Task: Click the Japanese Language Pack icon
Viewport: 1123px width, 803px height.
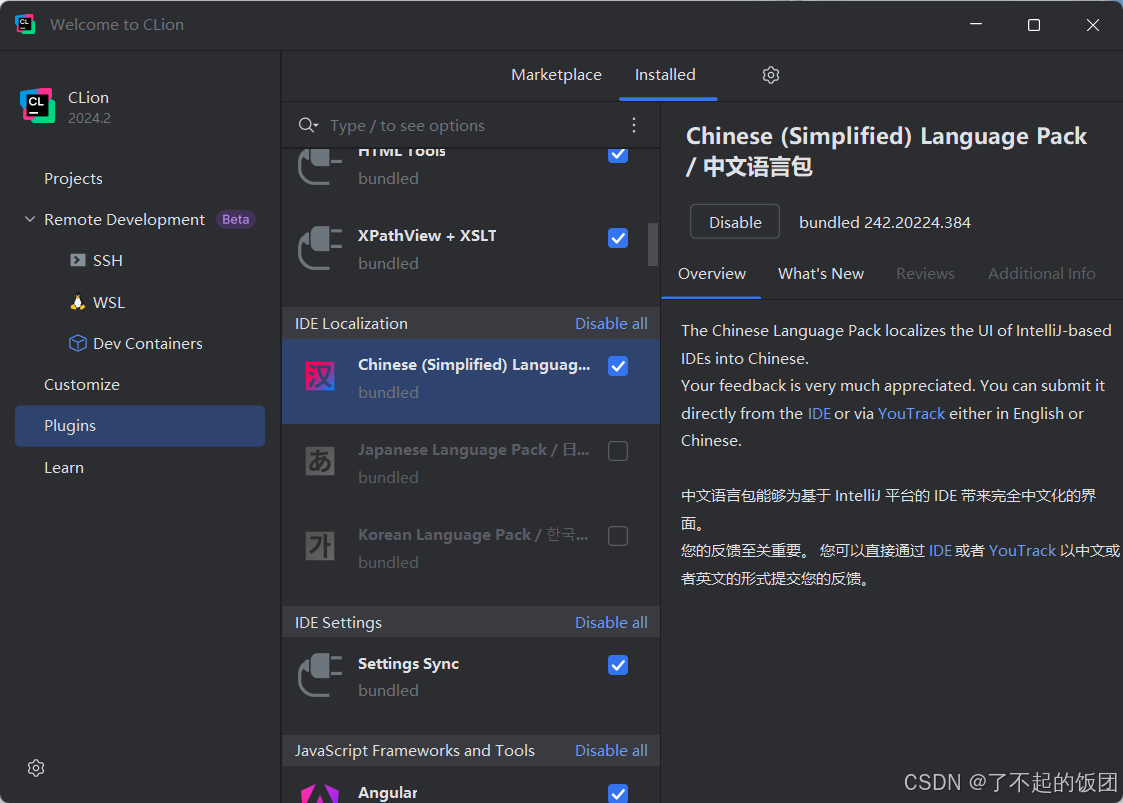Action: click(x=320, y=462)
